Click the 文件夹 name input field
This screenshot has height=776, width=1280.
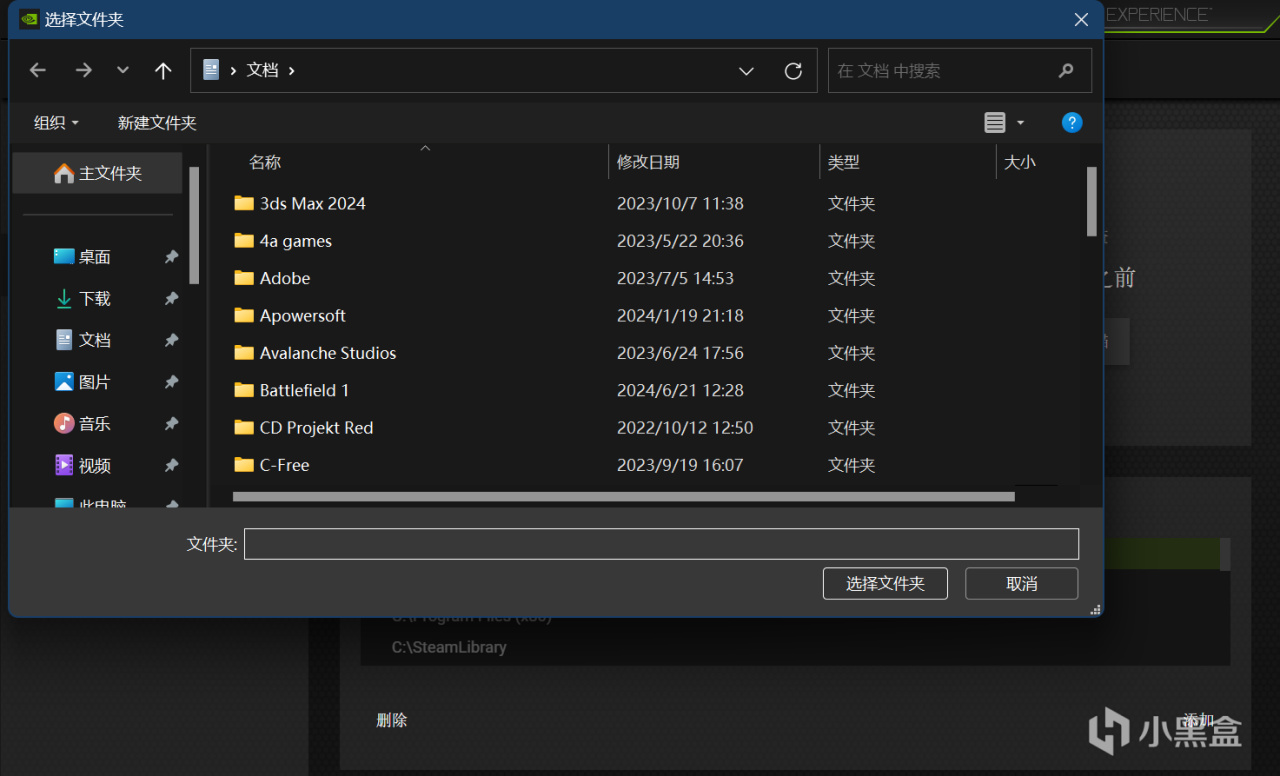tap(661, 544)
